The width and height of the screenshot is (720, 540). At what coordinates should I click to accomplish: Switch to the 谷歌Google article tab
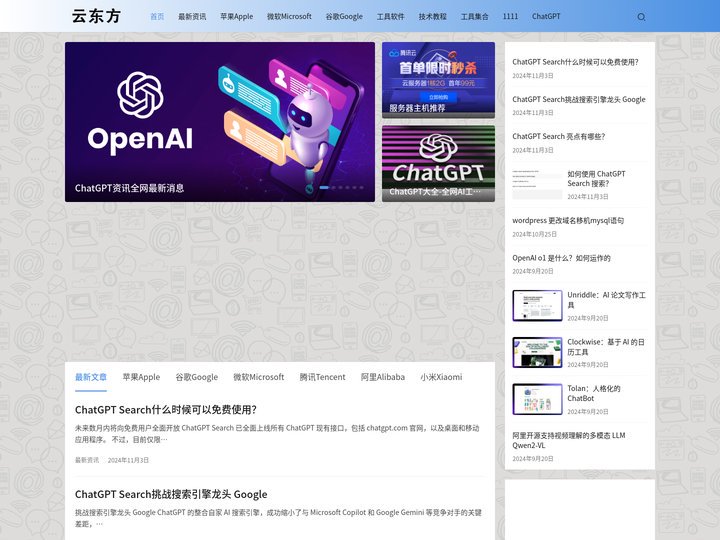pos(197,377)
